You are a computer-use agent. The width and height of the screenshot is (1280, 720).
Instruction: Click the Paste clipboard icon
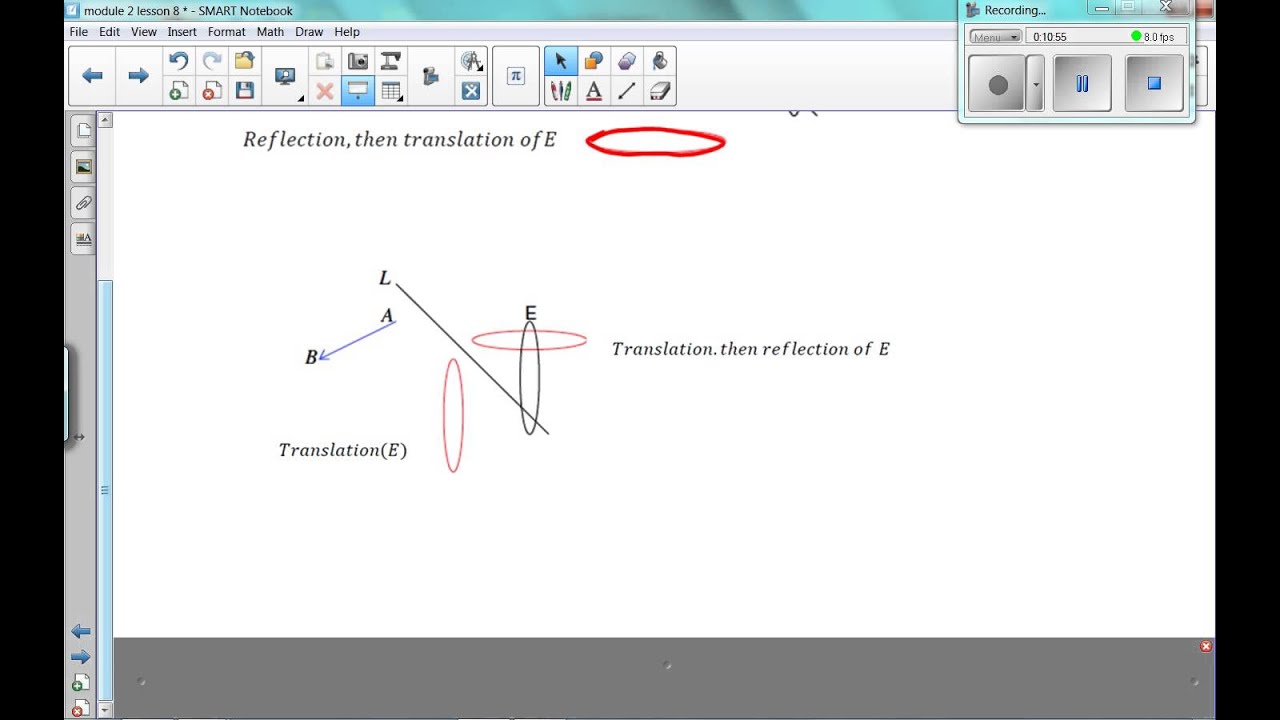tap(324, 61)
